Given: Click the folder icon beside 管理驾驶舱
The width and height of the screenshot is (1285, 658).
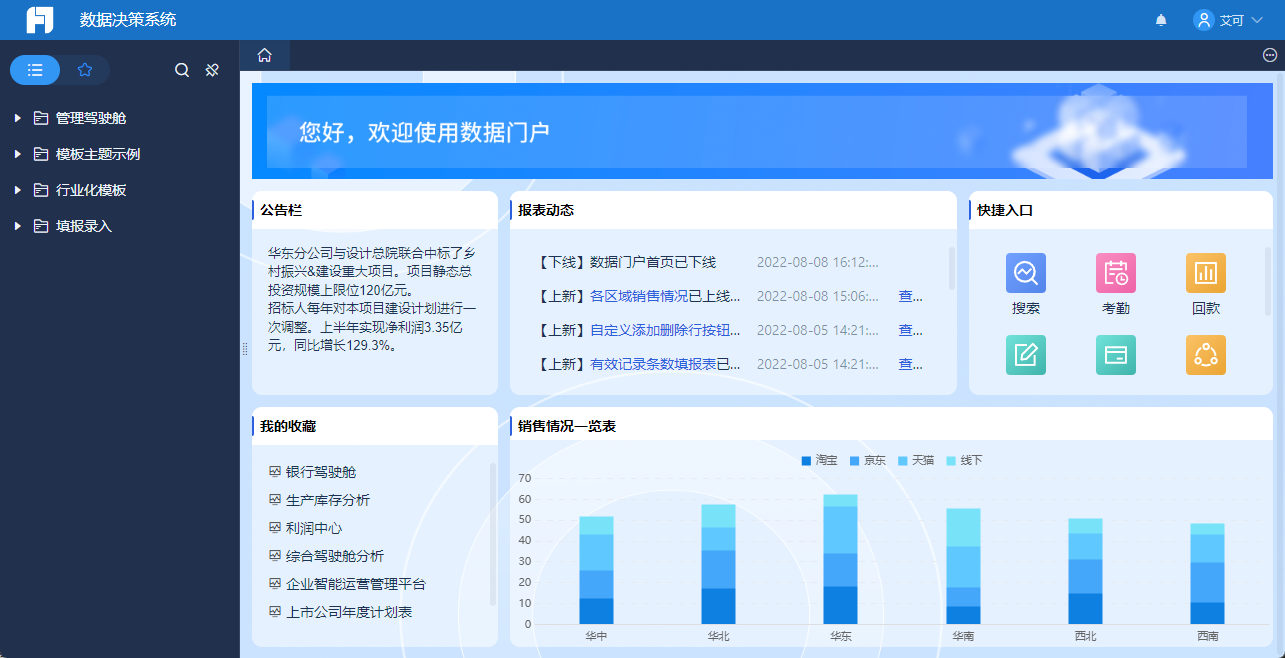Looking at the screenshot, I should 41,118.
